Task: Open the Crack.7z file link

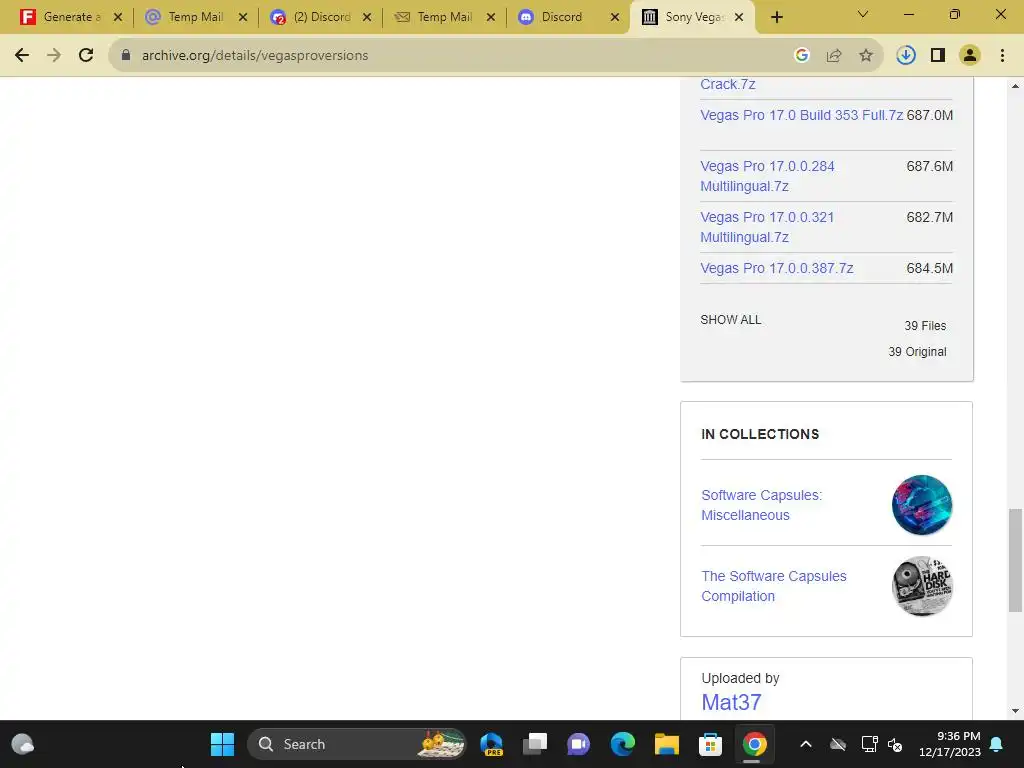Action: (728, 84)
